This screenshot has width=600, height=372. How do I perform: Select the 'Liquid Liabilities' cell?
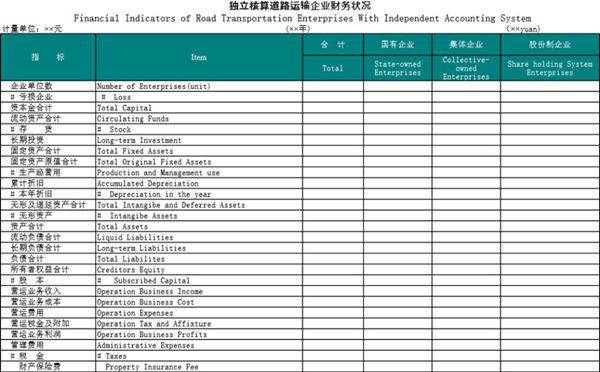pos(199,237)
